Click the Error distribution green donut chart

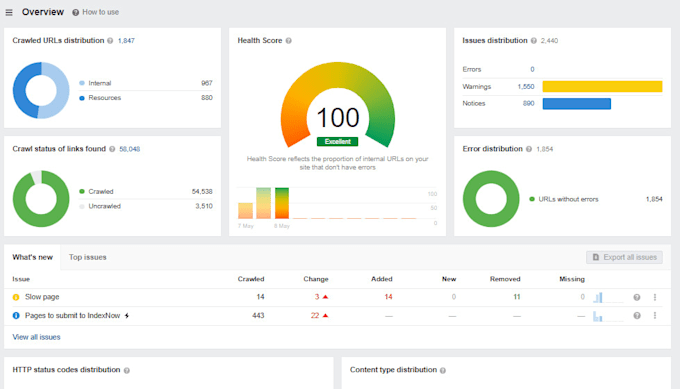pyautogui.click(x=491, y=199)
